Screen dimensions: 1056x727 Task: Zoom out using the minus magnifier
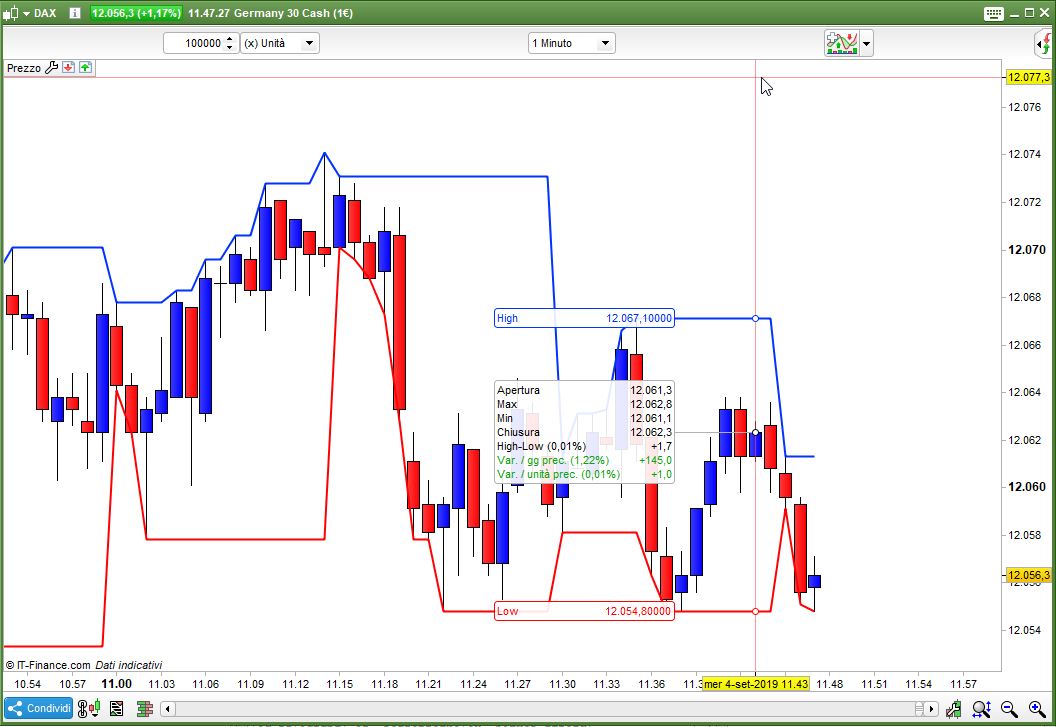(1009, 709)
